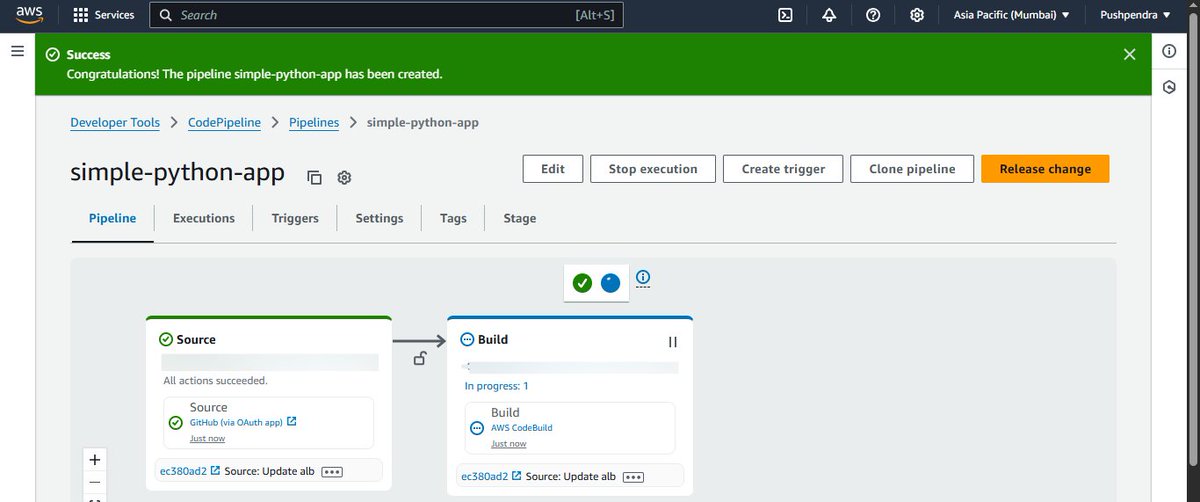Image resolution: width=1200 pixels, height=502 pixels.
Task: Click the Source stage success checkmark icon
Action: pyautogui.click(x=166, y=340)
